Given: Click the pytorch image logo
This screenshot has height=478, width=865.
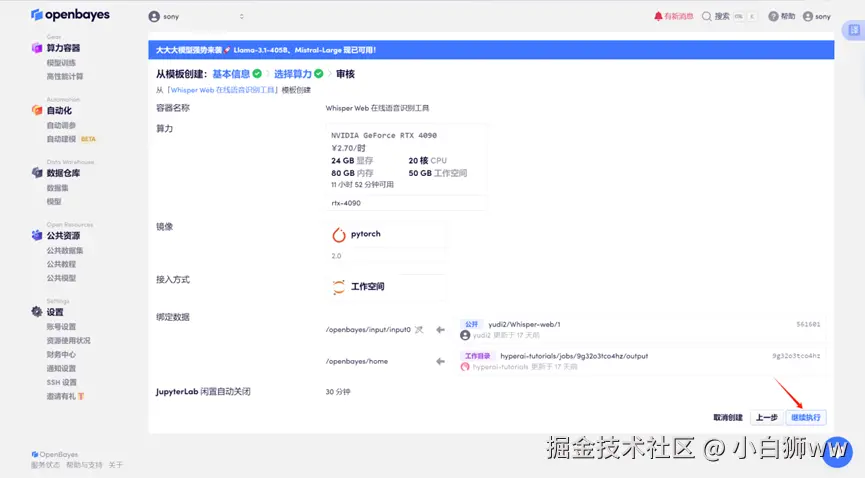Looking at the screenshot, I should point(339,235).
